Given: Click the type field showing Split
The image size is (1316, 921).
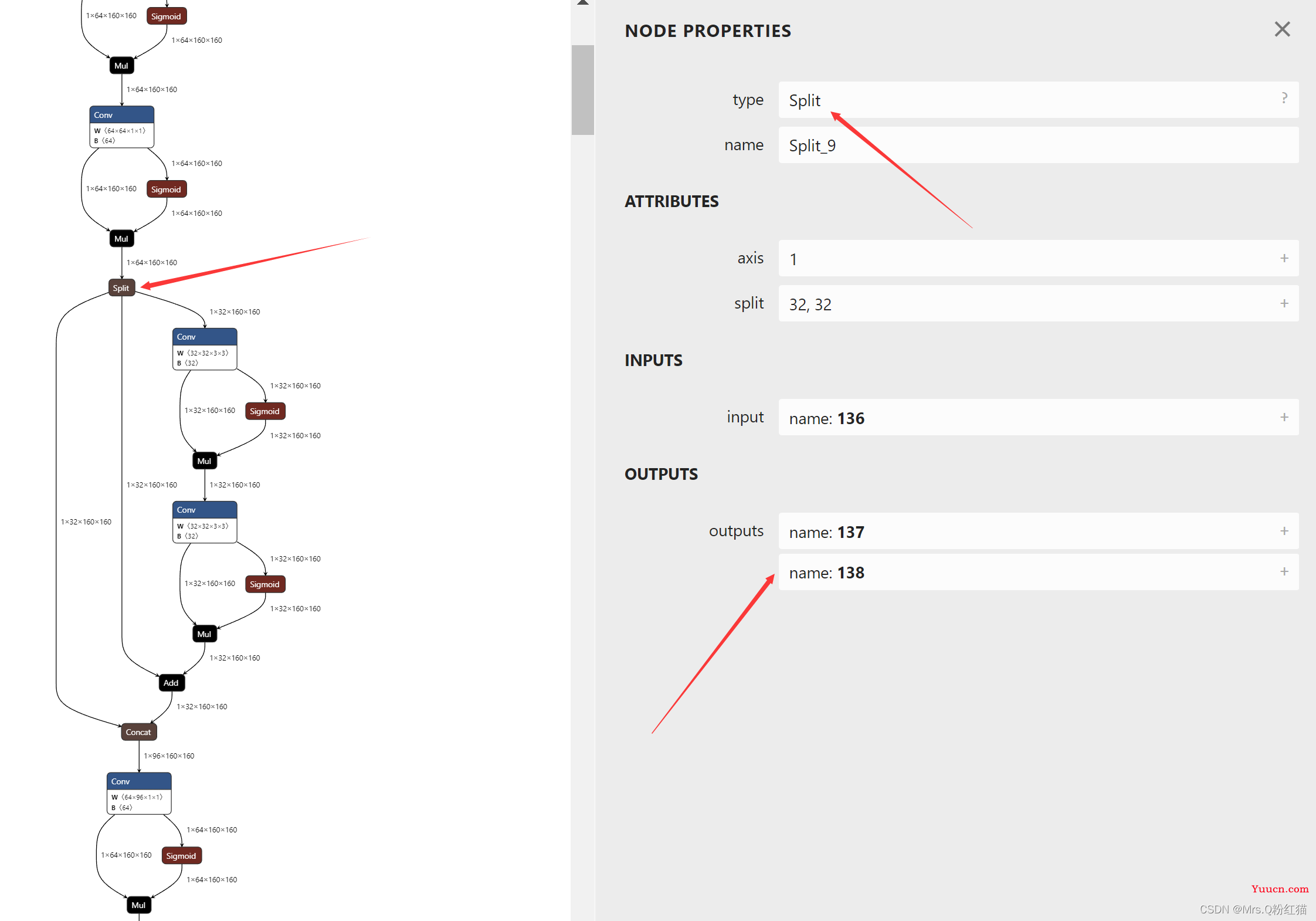Looking at the screenshot, I should (x=1038, y=100).
